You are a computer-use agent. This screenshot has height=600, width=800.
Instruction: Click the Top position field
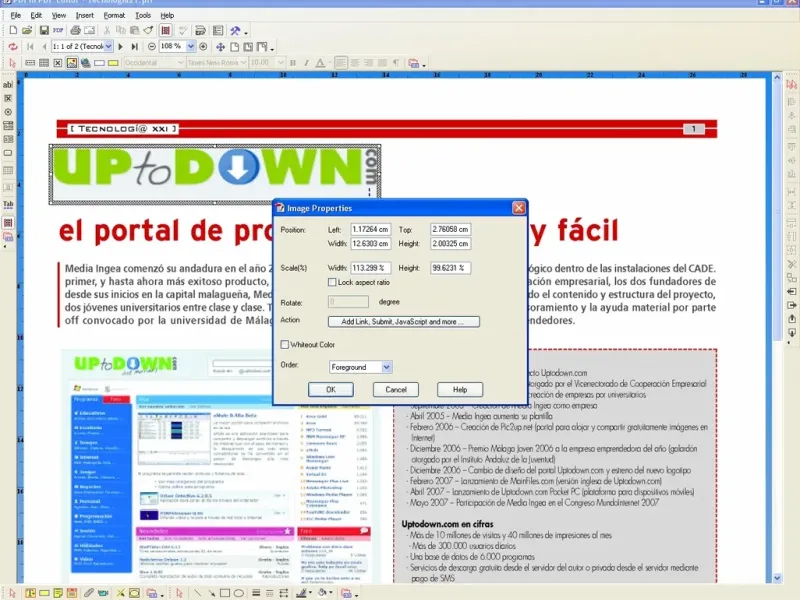tap(450, 229)
